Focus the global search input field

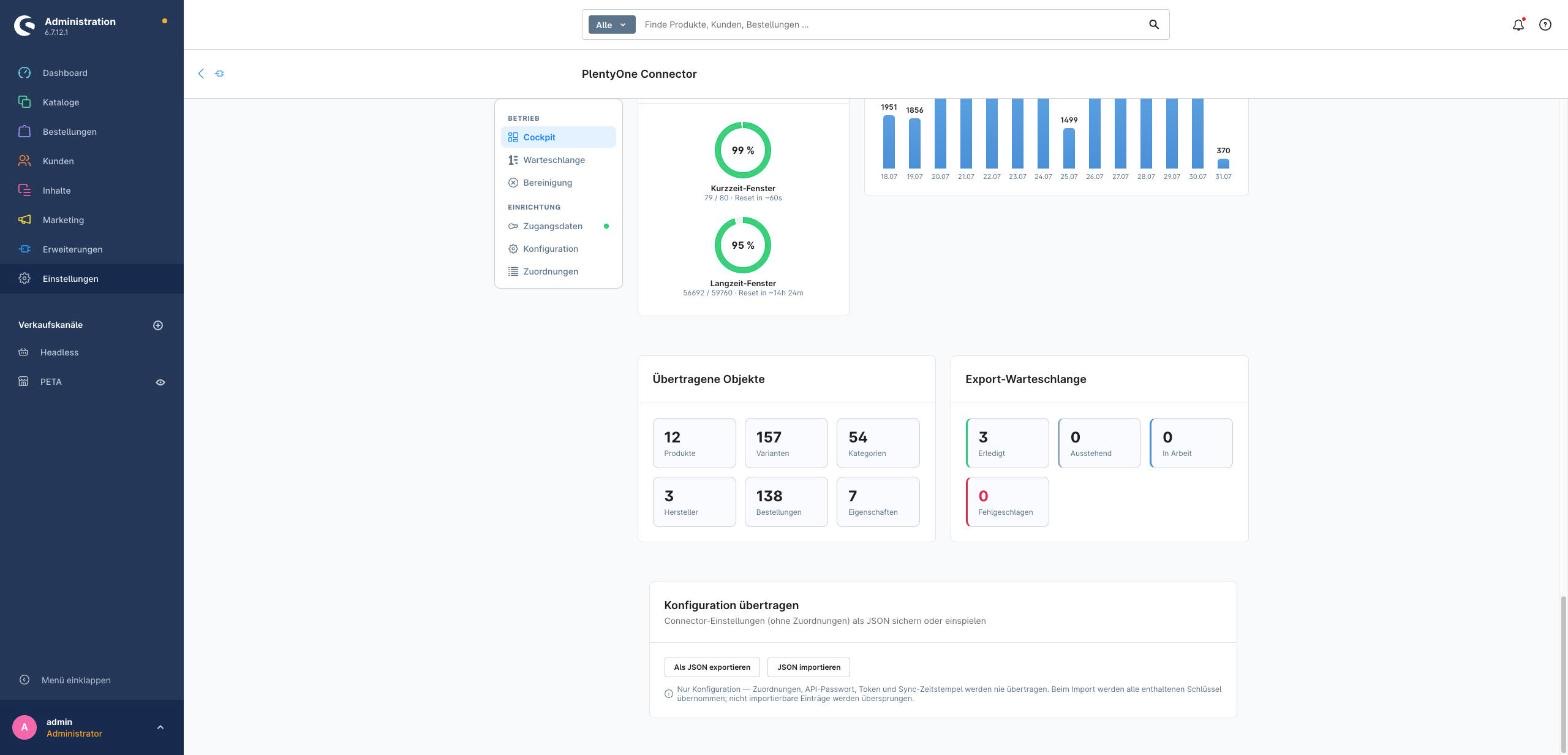pos(892,25)
